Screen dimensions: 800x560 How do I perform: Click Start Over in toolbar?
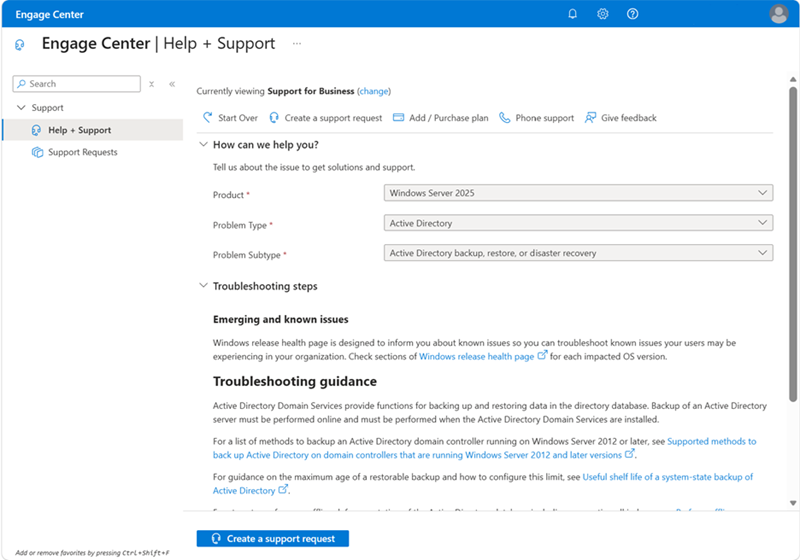230,118
